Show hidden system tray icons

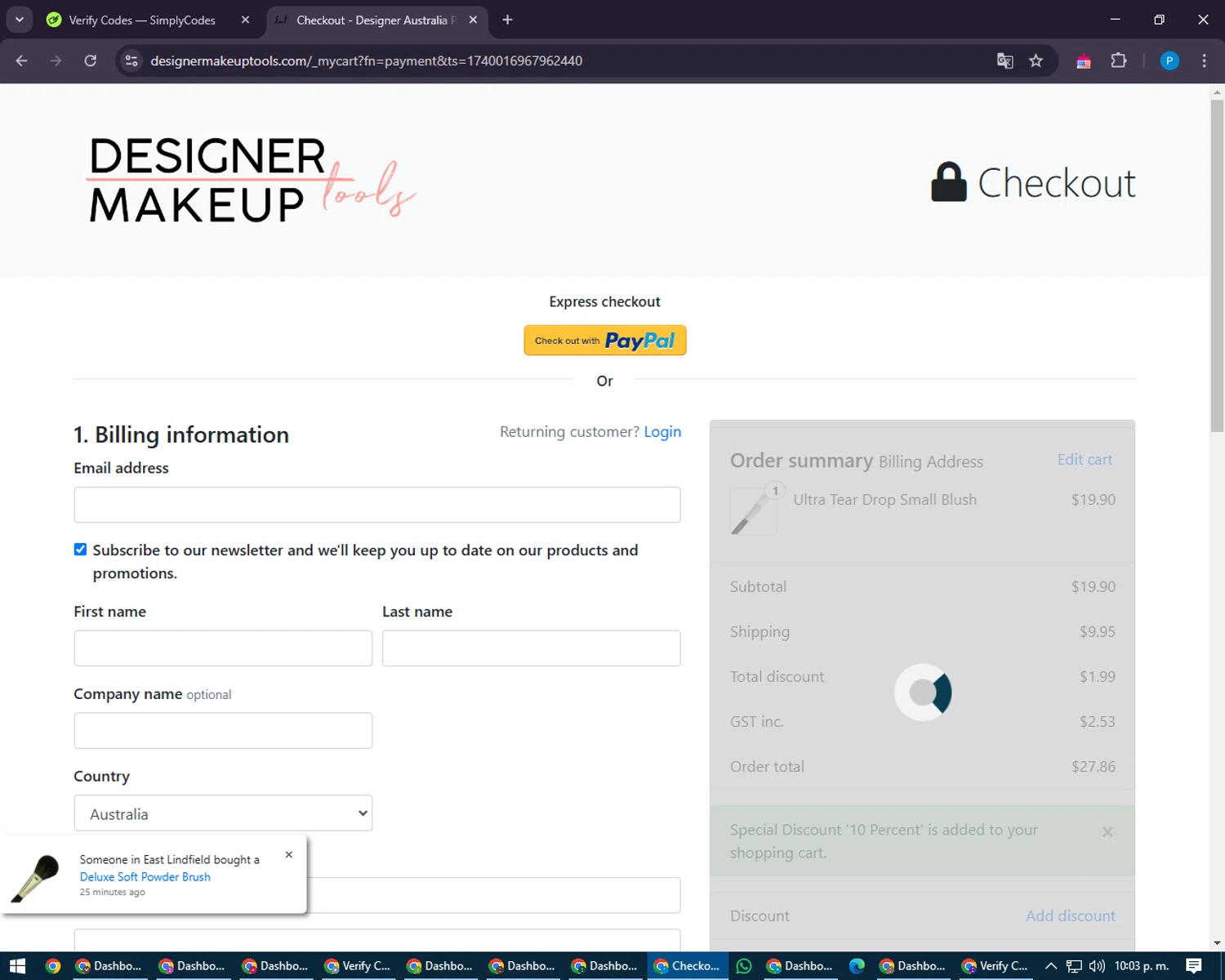point(1051,966)
